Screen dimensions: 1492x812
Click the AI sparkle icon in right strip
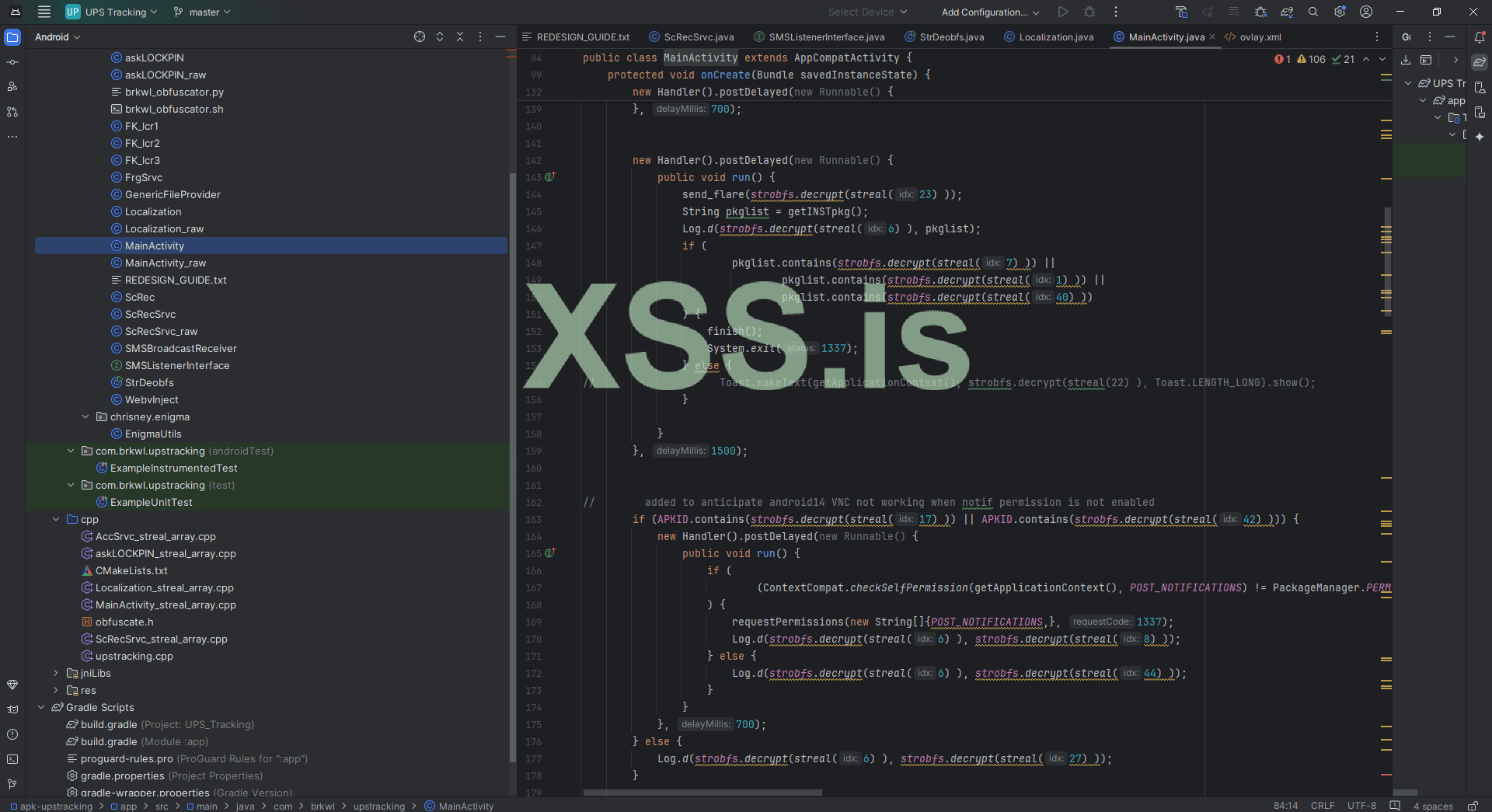pyautogui.click(x=1480, y=137)
